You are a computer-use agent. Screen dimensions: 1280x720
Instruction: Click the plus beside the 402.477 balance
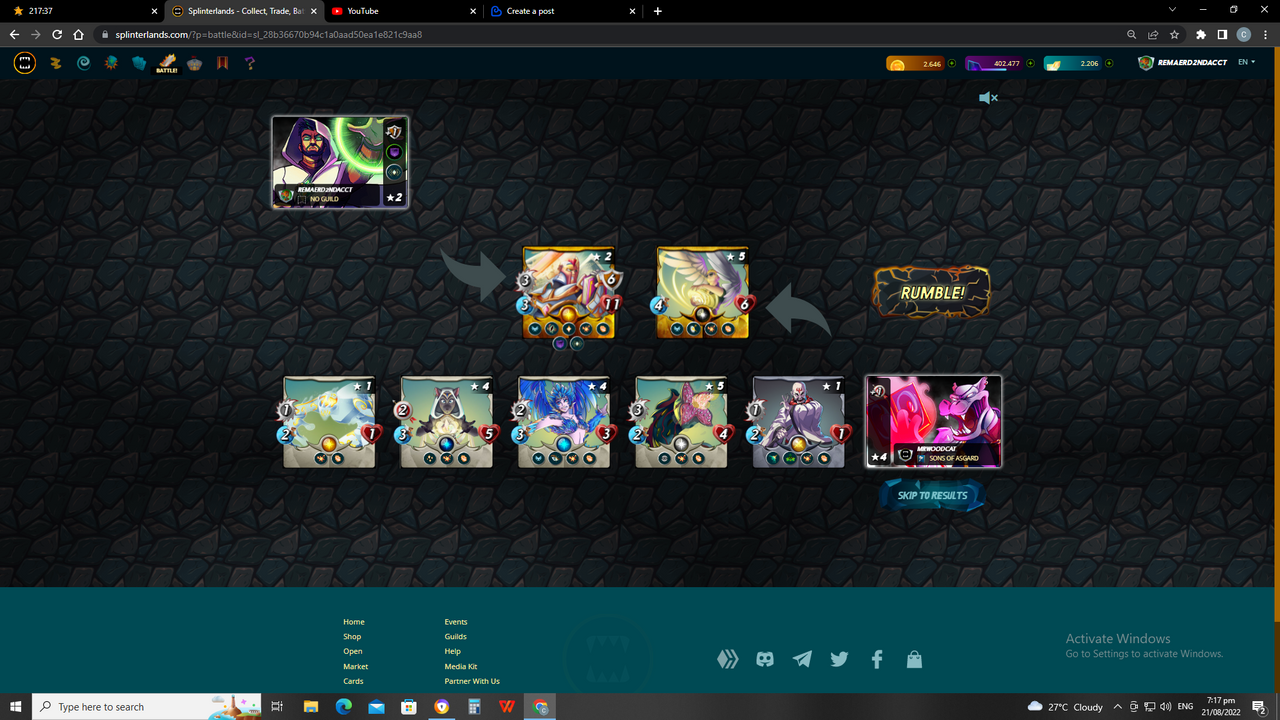1030,63
